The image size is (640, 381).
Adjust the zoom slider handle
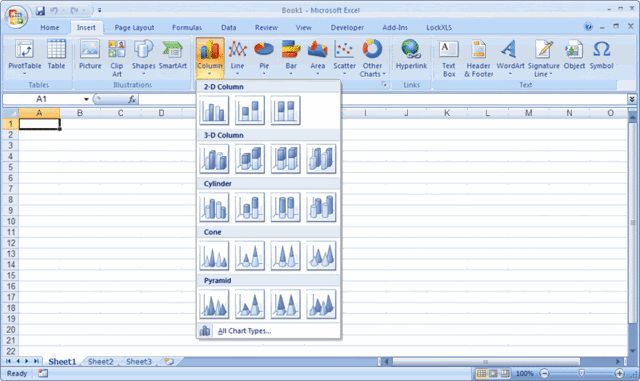click(x=582, y=373)
